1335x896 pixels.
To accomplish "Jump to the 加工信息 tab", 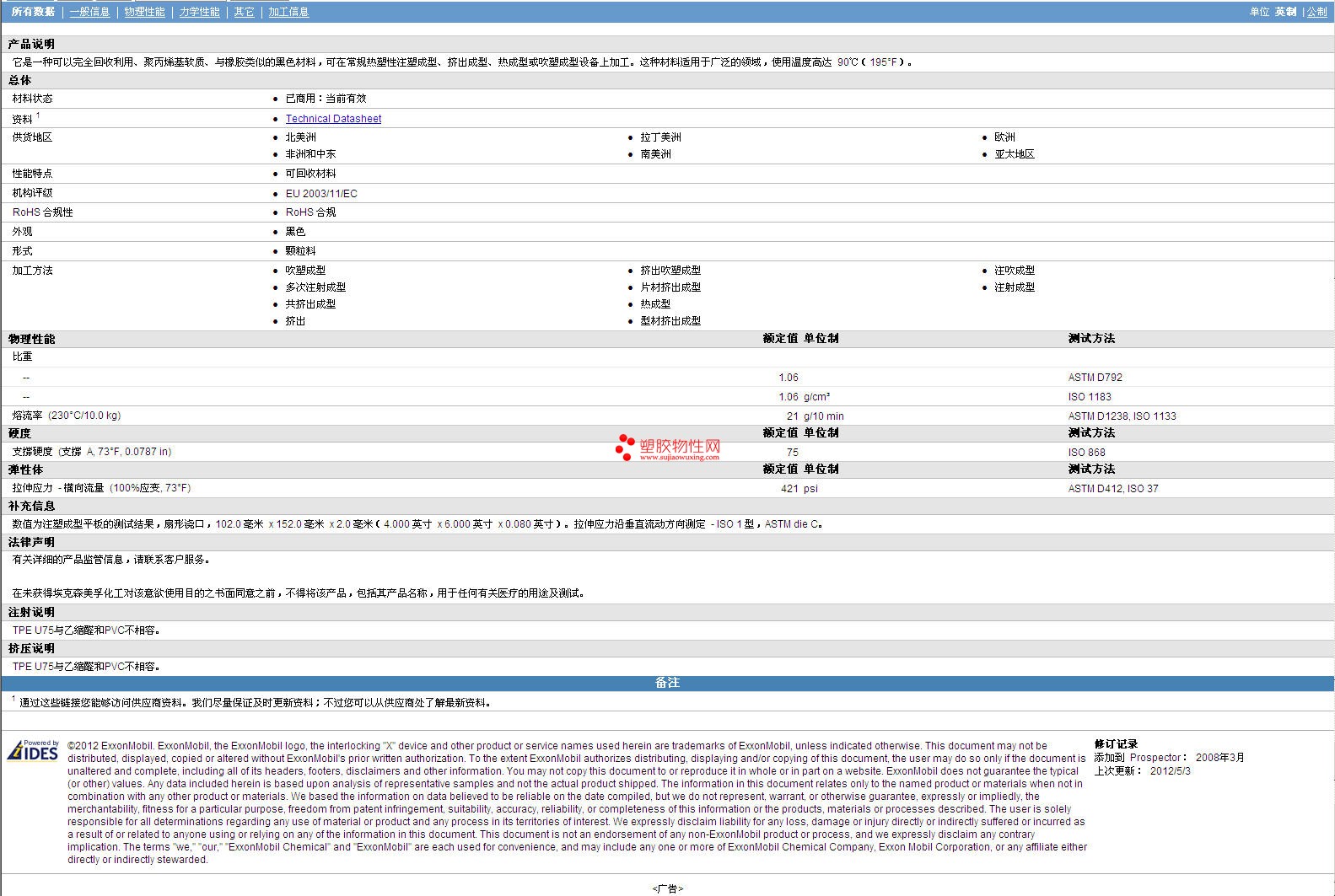I will 288,12.
